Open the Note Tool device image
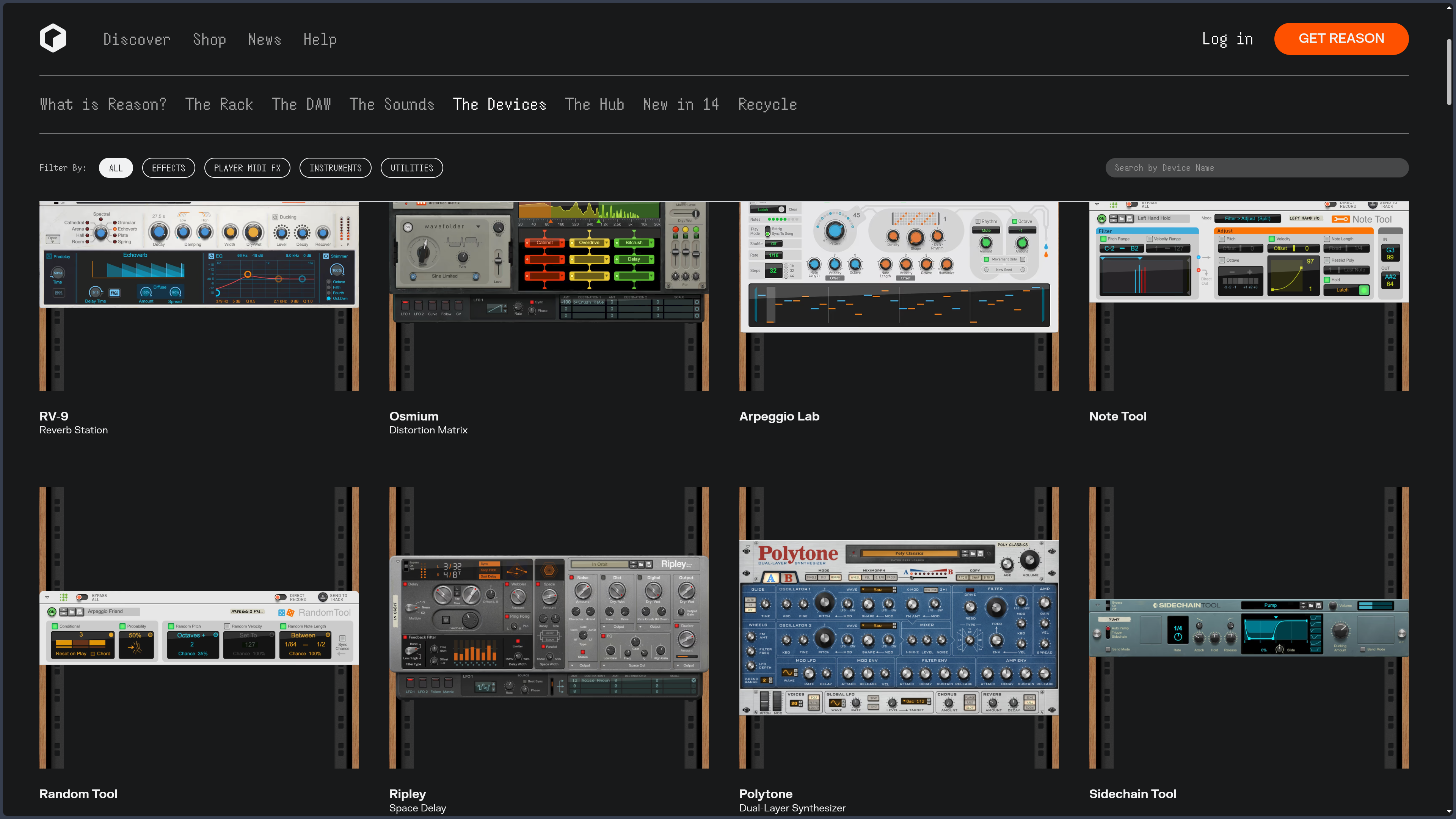 [1249, 296]
